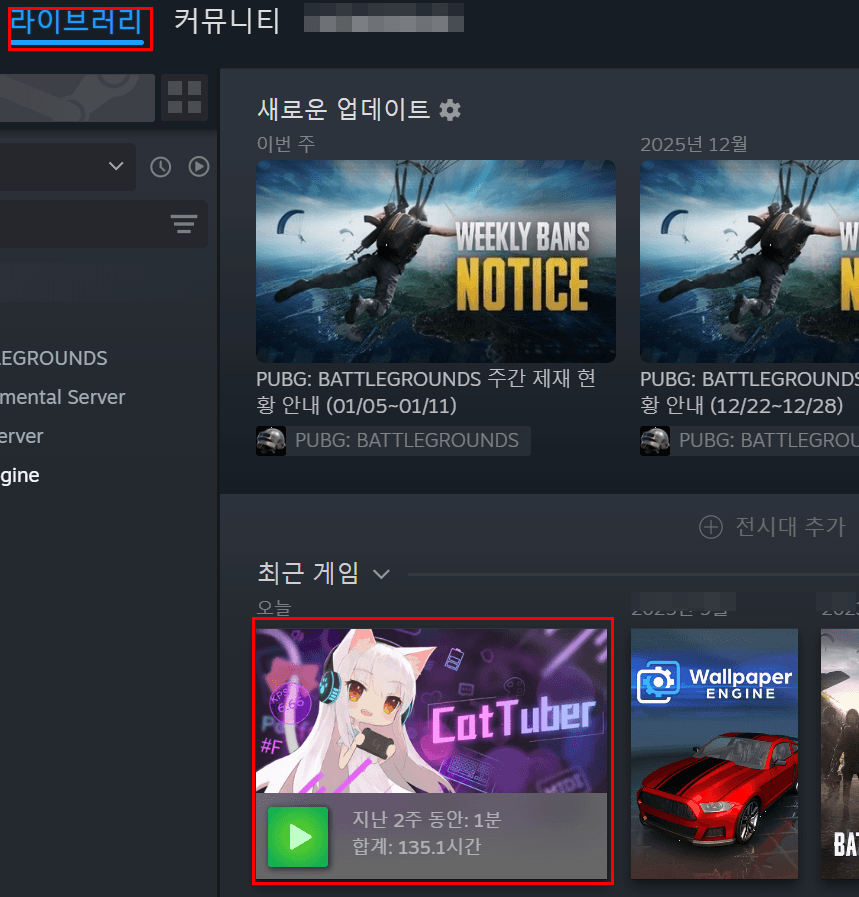Click the CatTuber game artwork
This screenshot has height=897, width=859.
431,711
